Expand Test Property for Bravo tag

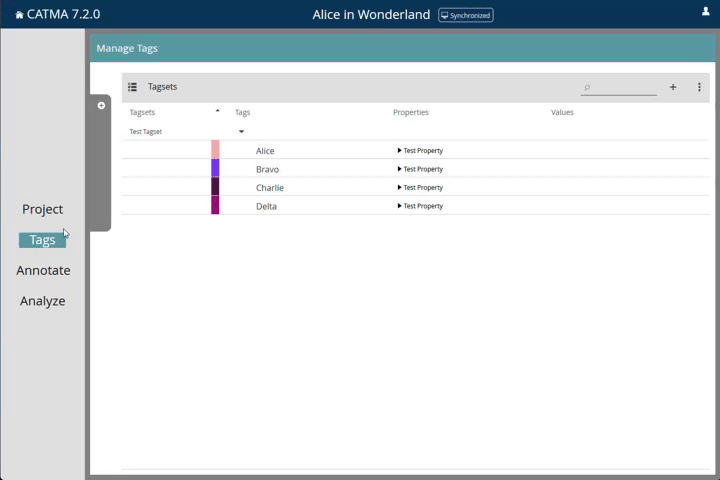[400, 169]
